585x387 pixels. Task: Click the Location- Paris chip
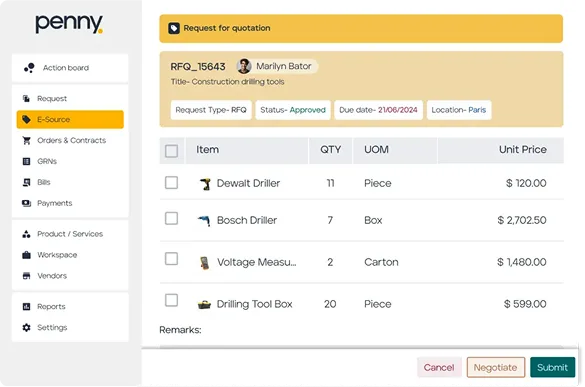(x=459, y=110)
